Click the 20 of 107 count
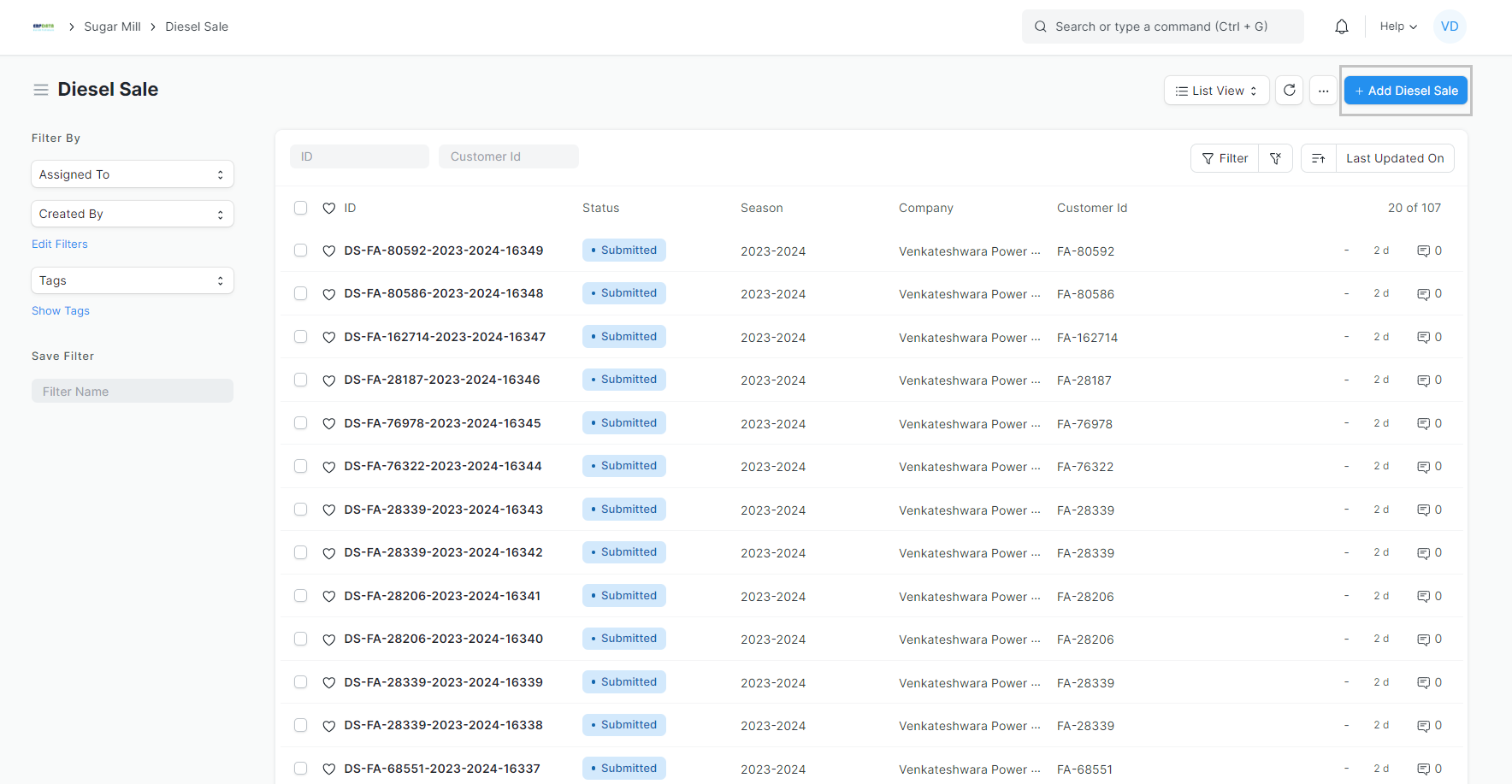The image size is (1512, 784). coord(1415,208)
